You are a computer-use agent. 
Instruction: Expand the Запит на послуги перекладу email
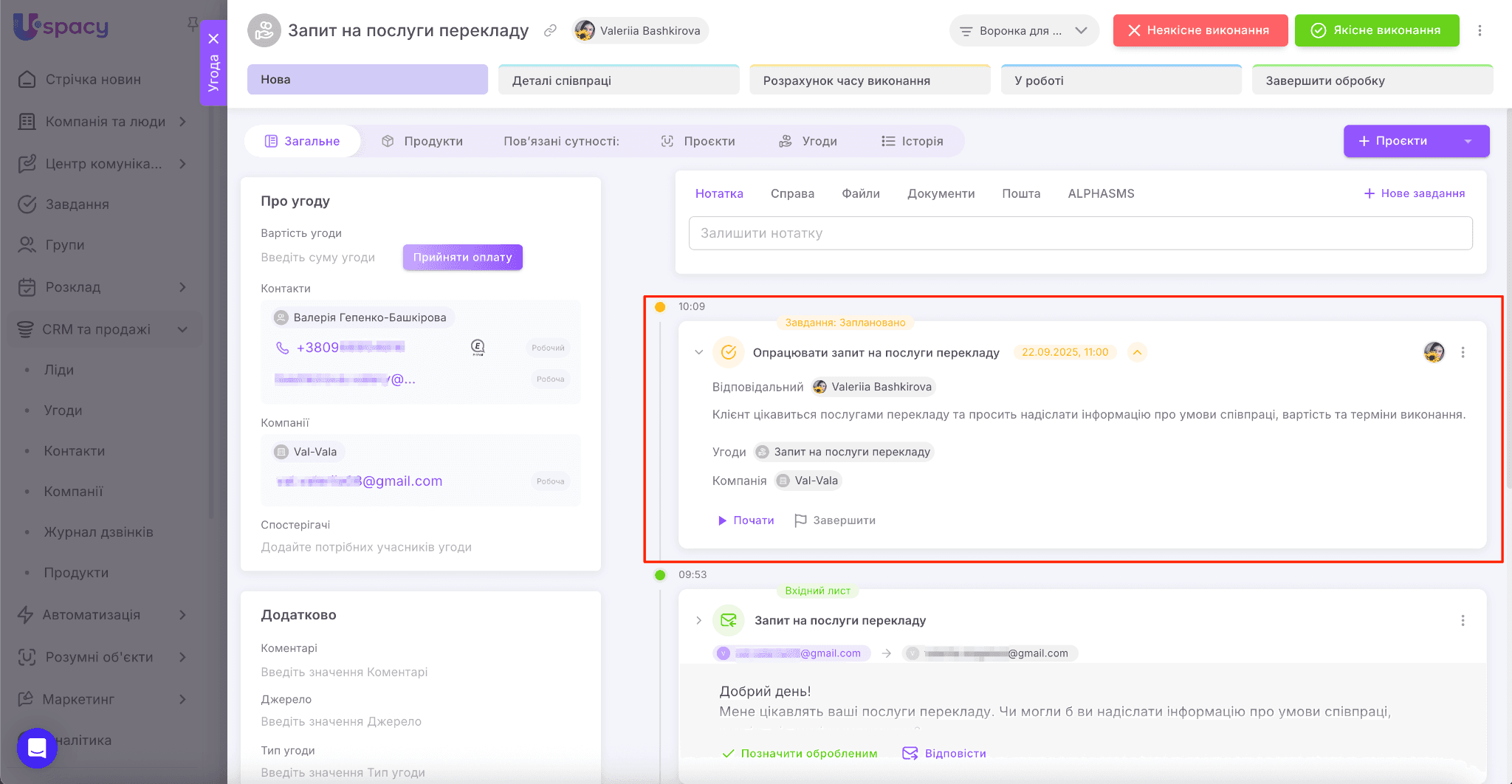698,621
